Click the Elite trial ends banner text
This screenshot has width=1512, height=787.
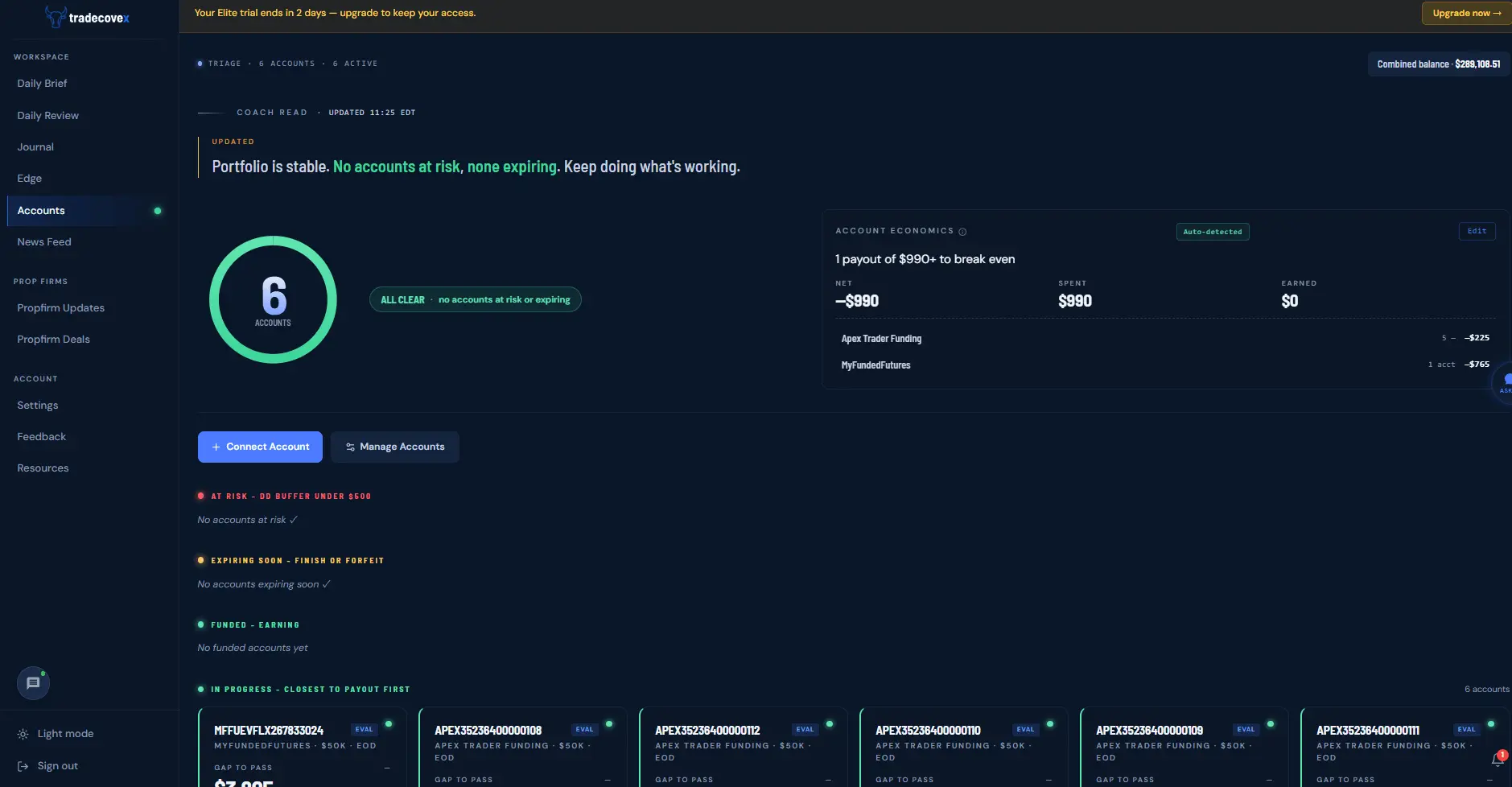pos(335,13)
